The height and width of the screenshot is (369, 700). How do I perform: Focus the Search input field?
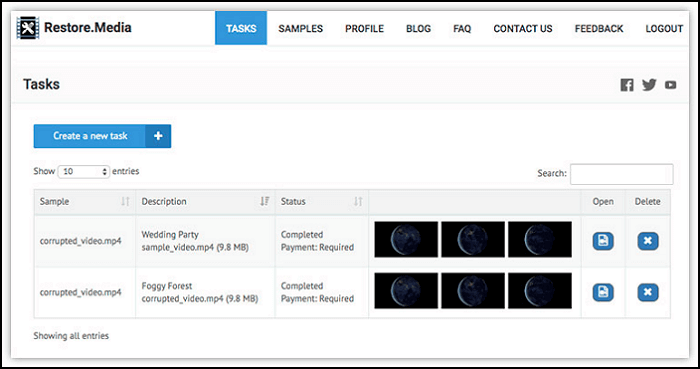[x=621, y=174]
